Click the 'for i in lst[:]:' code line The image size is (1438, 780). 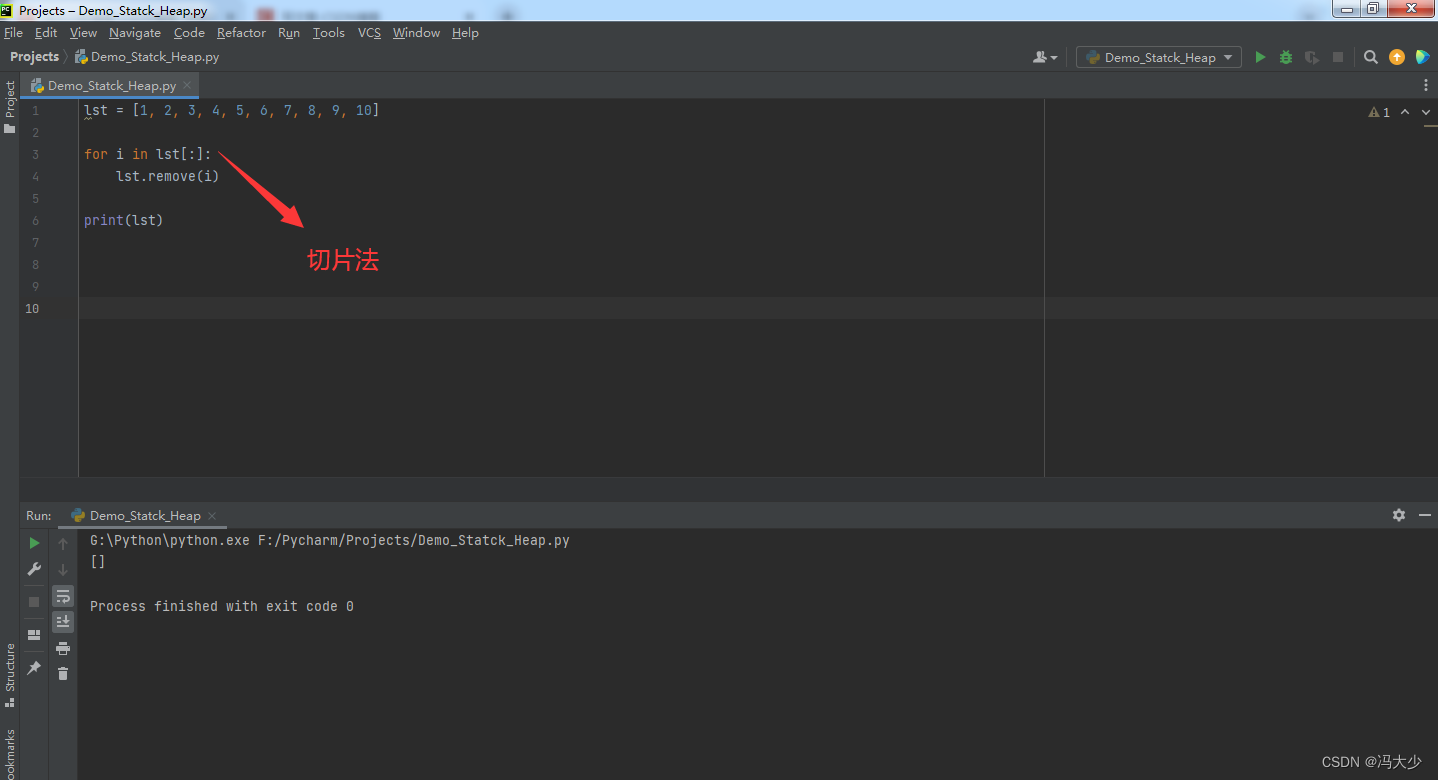pyautogui.click(x=148, y=154)
